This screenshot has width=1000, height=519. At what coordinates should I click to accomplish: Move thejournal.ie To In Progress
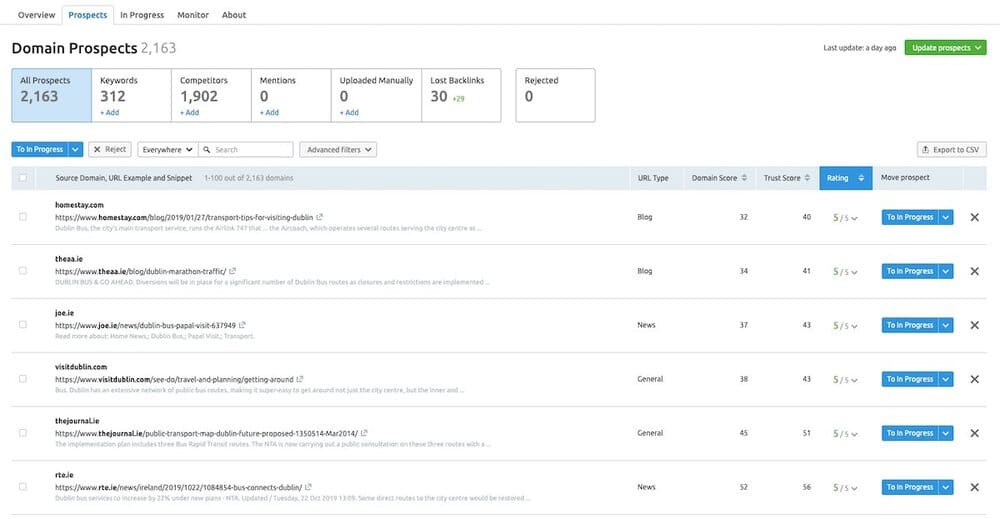coord(910,433)
